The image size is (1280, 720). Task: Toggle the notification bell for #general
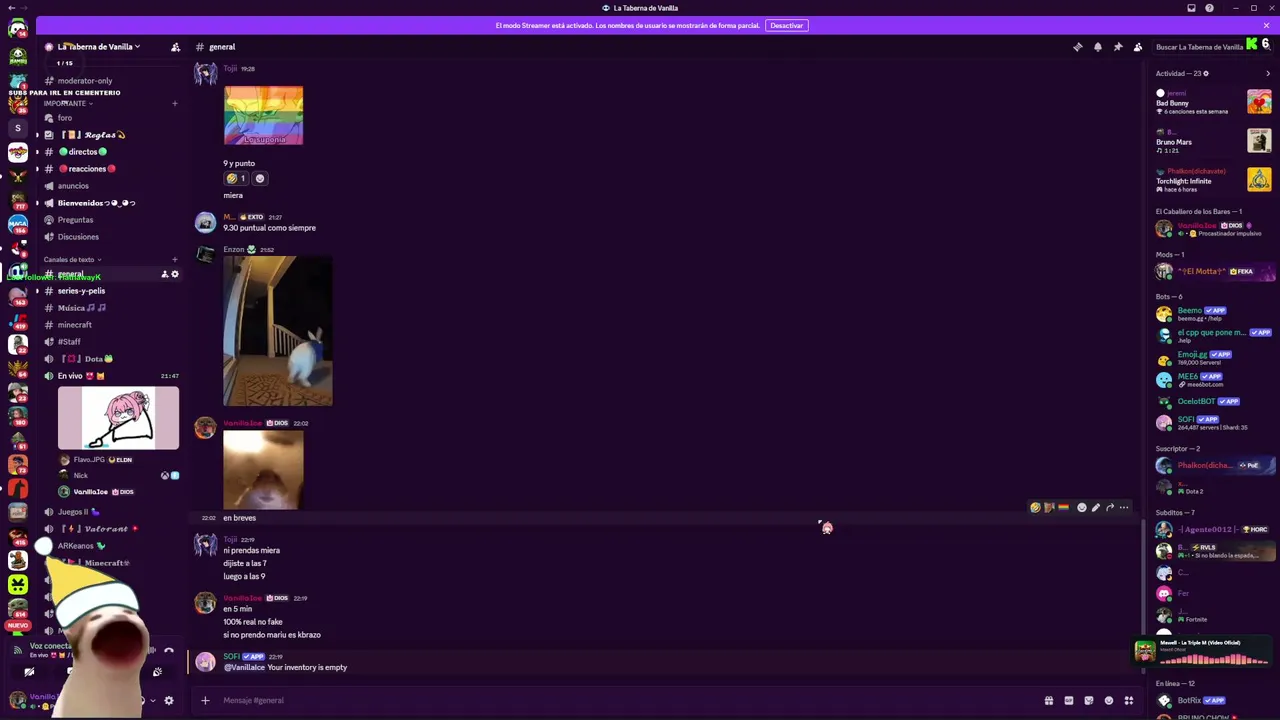pyautogui.click(x=1097, y=47)
